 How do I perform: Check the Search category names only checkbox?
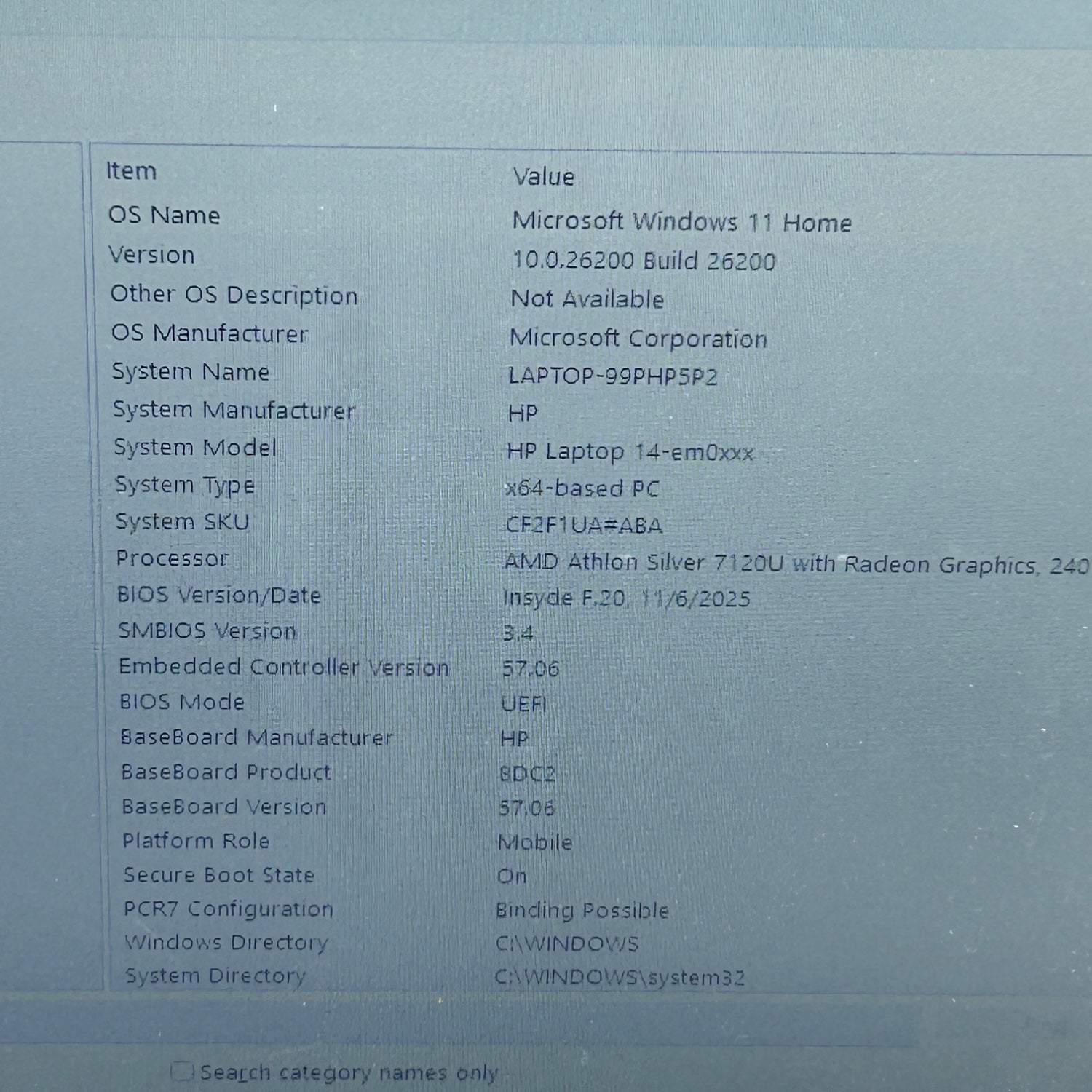pyautogui.click(x=181, y=1071)
